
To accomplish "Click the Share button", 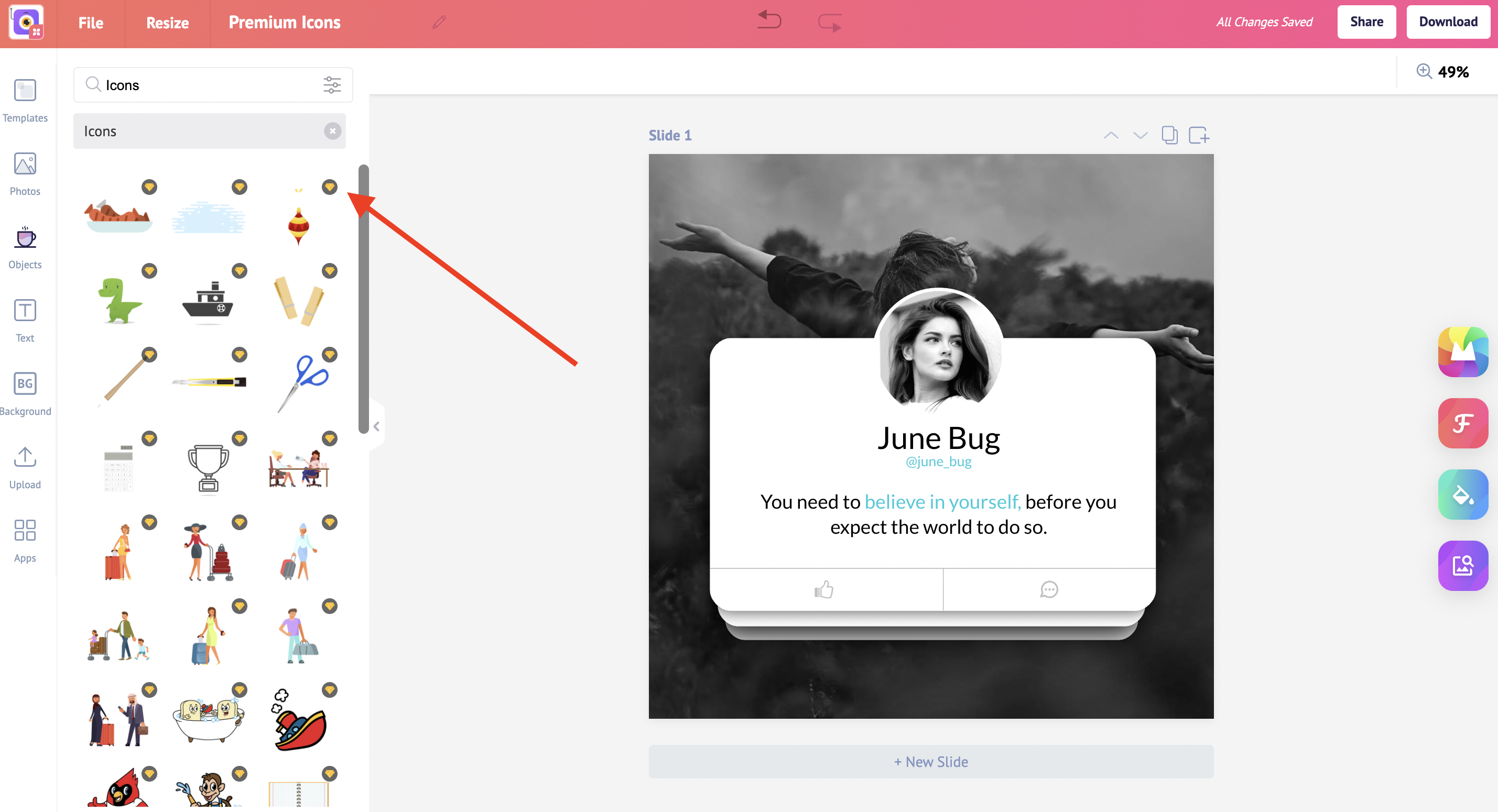I will click(1366, 22).
